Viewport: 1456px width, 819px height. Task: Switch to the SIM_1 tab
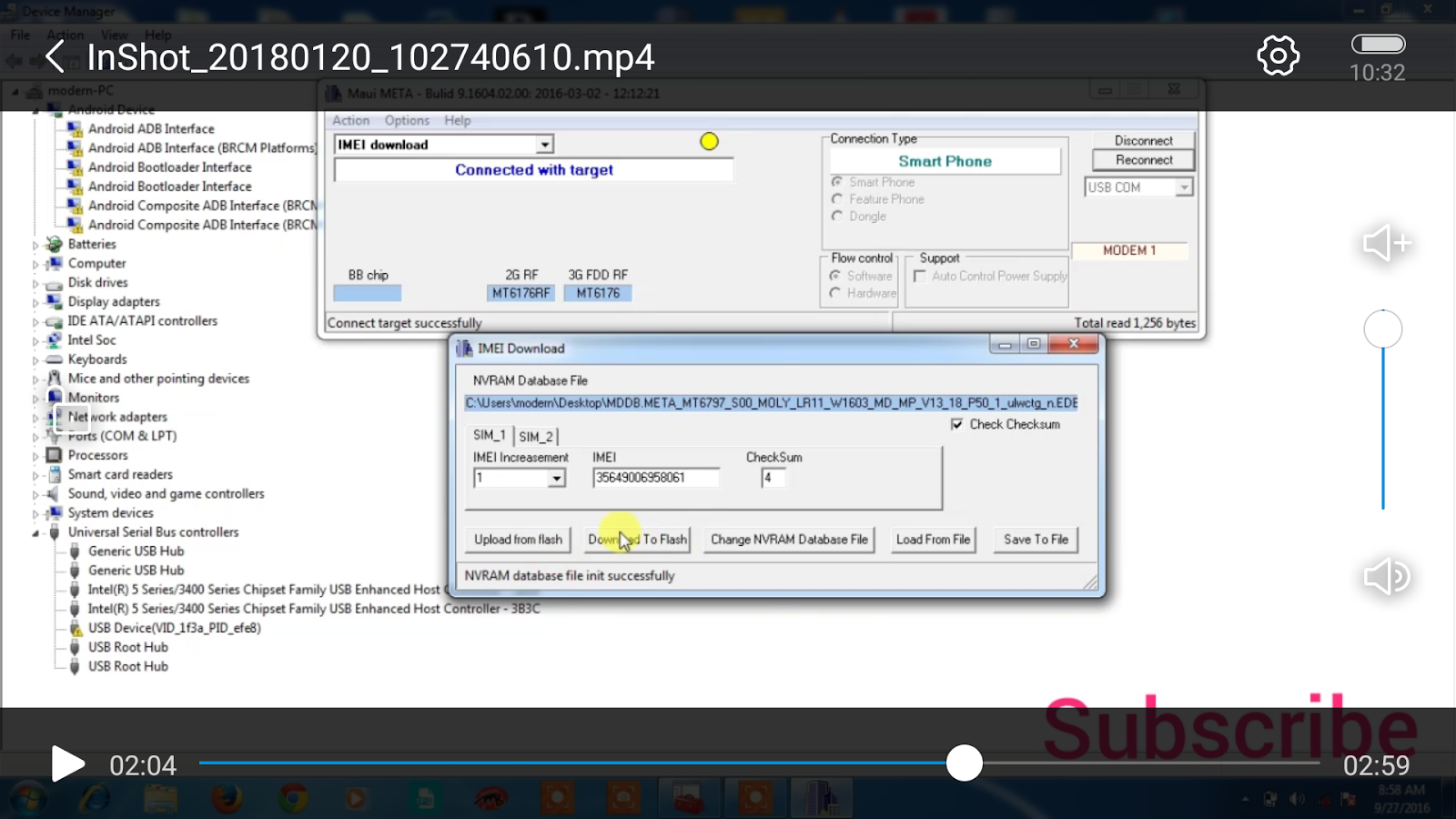pos(490,436)
